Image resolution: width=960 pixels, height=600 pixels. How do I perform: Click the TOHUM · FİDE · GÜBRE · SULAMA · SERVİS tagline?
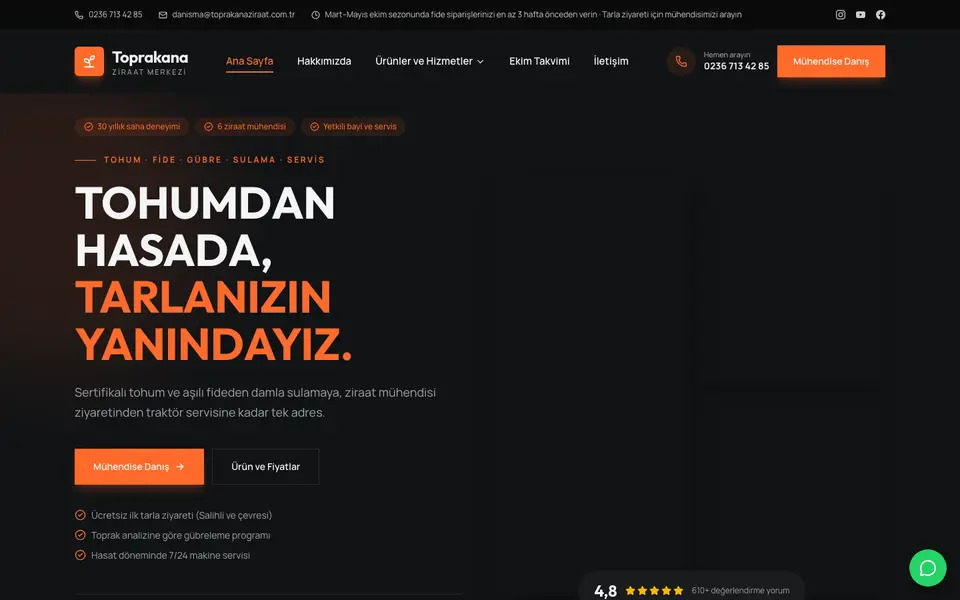click(214, 160)
